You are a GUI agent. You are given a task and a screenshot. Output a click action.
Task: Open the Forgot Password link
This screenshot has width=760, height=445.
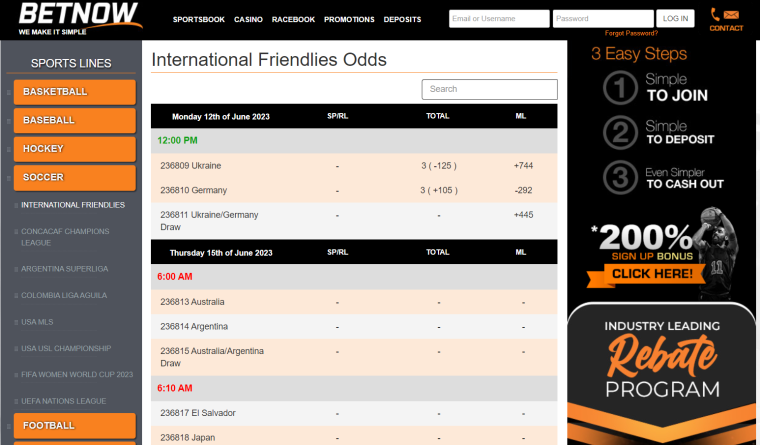click(631, 33)
